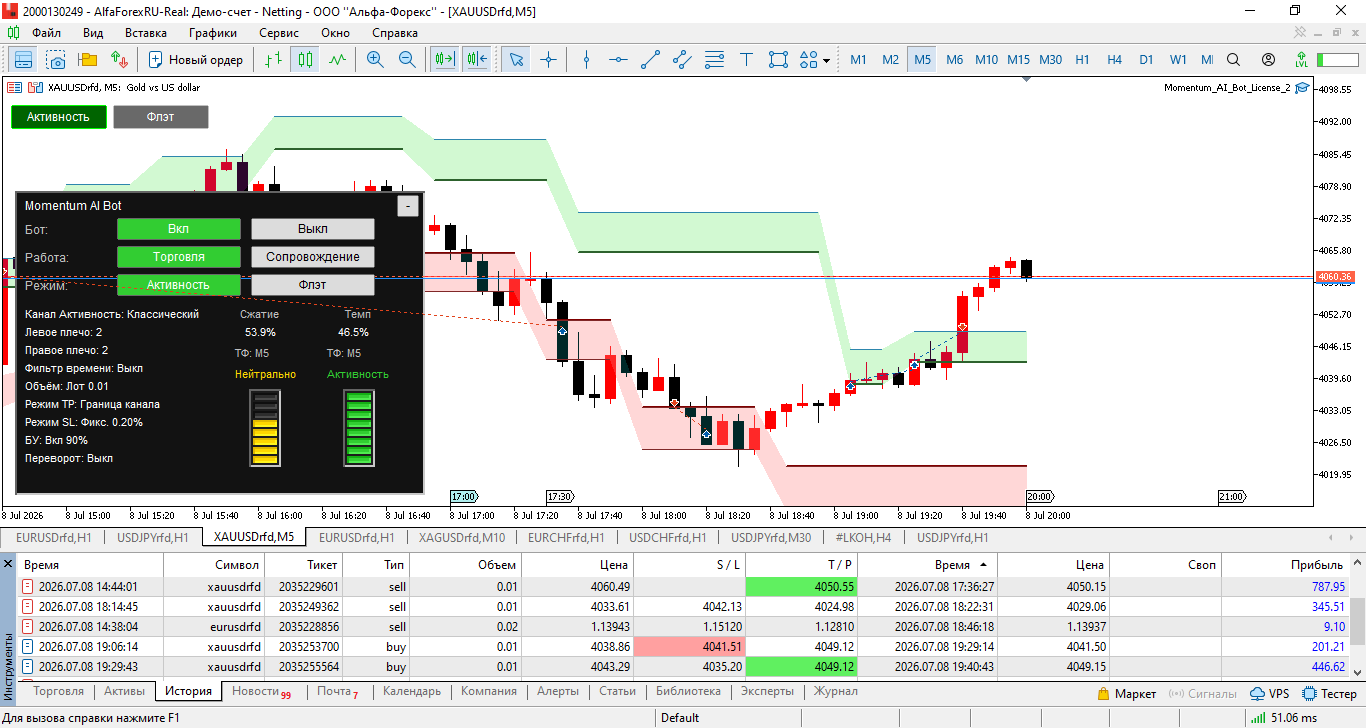Open the search magnifier in toolbar
This screenshot has height=728, width=1366.
[1233, 60]
